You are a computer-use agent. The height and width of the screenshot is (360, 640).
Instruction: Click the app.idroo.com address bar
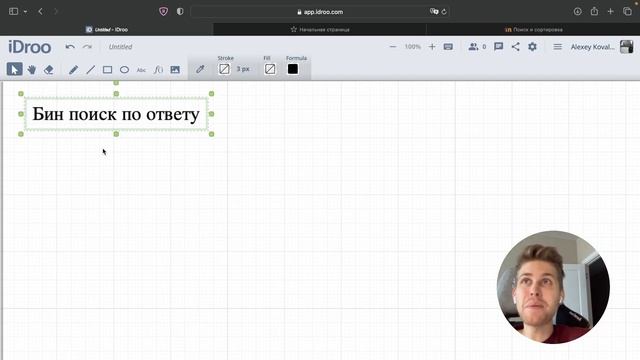pyautogui.click(x=320, y=12)
